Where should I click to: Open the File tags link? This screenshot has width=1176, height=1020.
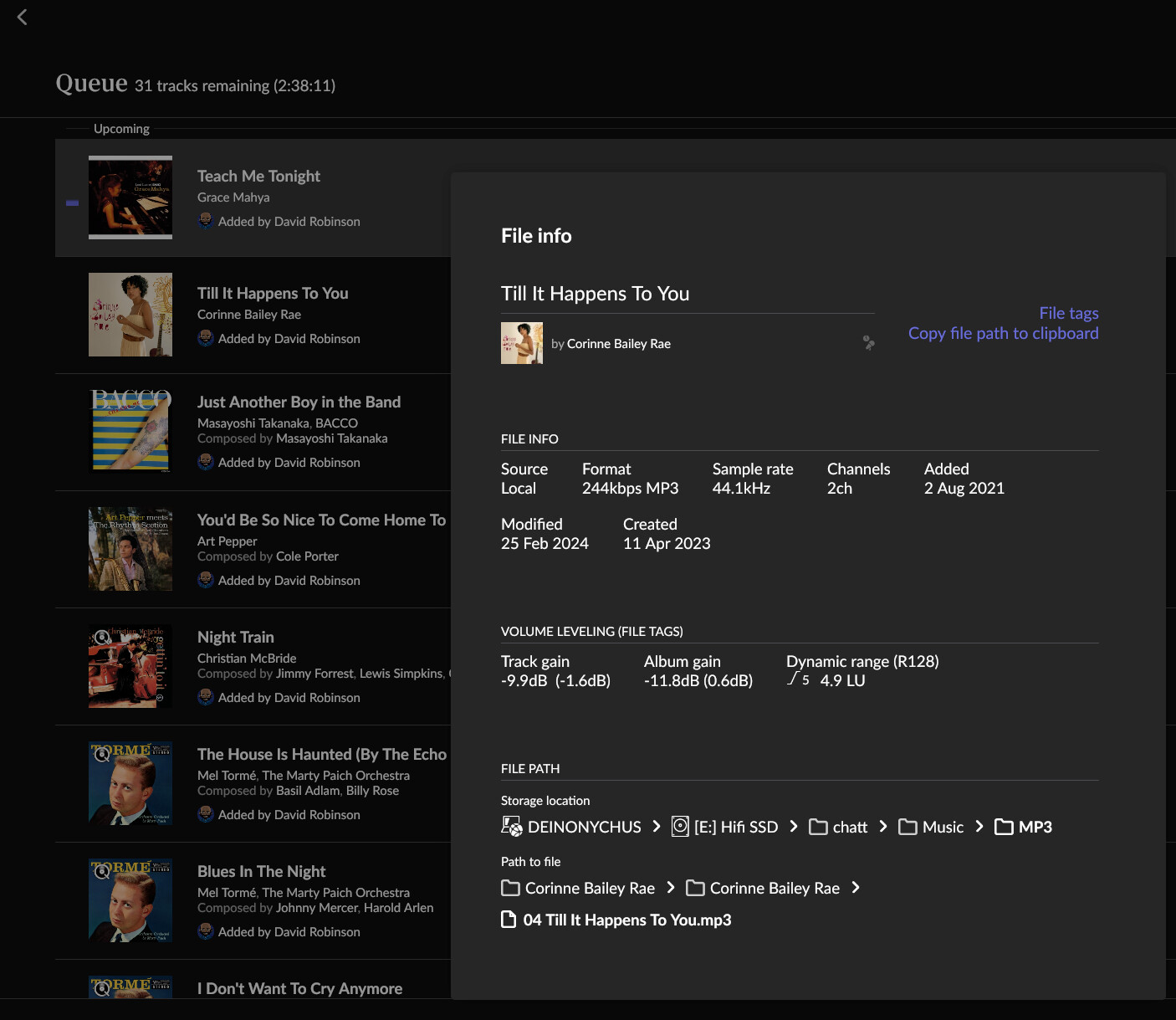[1068, 313]
